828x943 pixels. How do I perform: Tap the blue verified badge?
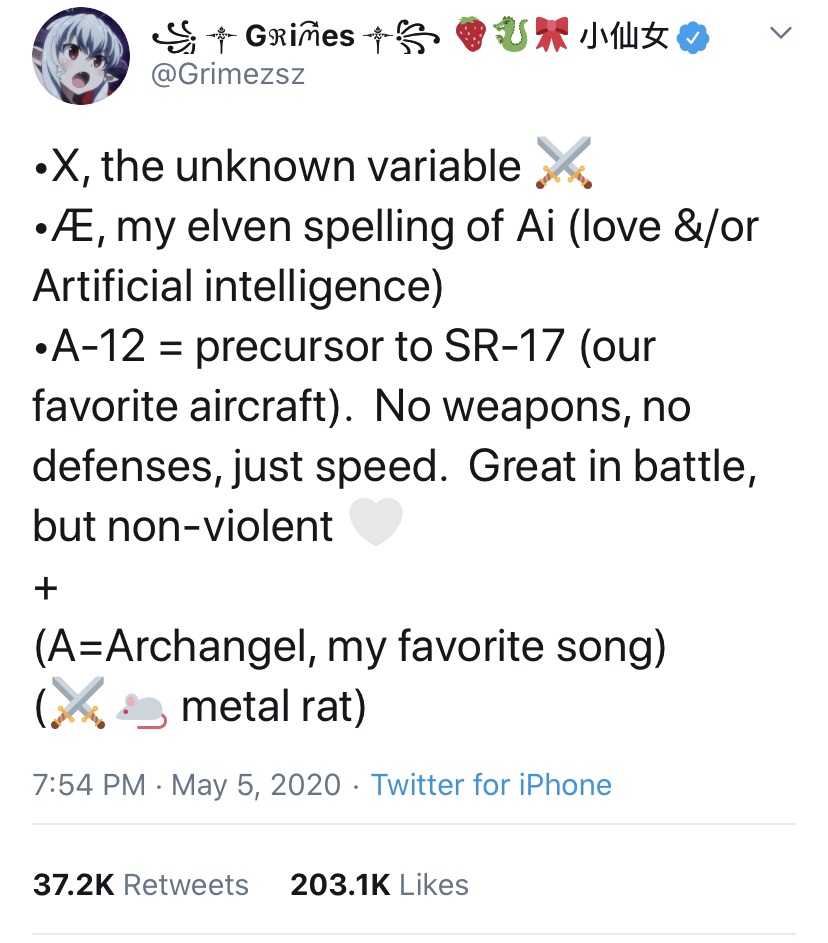click(693, 38)
